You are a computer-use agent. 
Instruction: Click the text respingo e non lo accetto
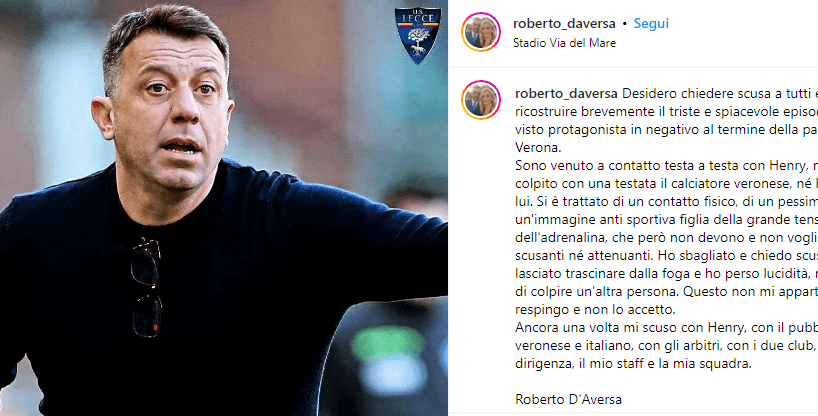click(595, 310)
